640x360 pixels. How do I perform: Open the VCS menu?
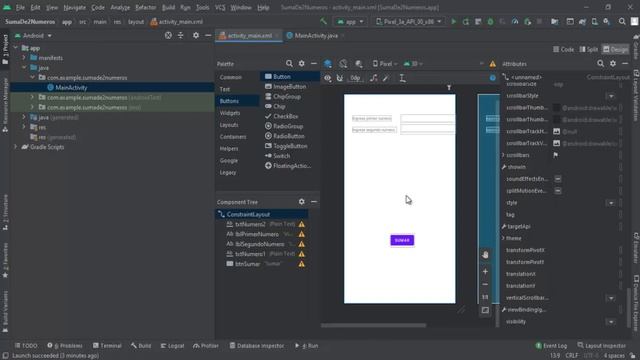coord(220,7)
